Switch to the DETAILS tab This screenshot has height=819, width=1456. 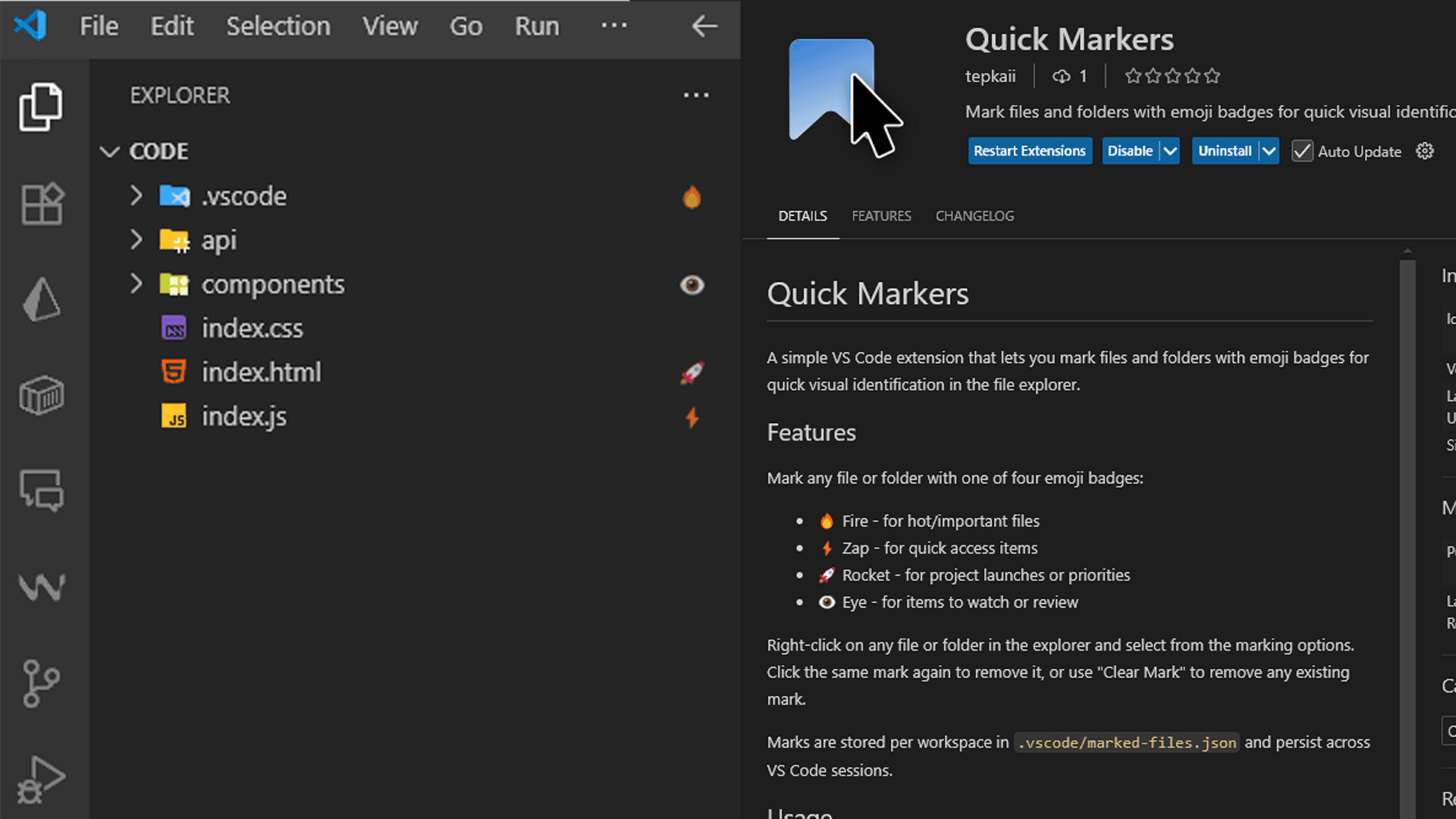(x=802, y=216)
